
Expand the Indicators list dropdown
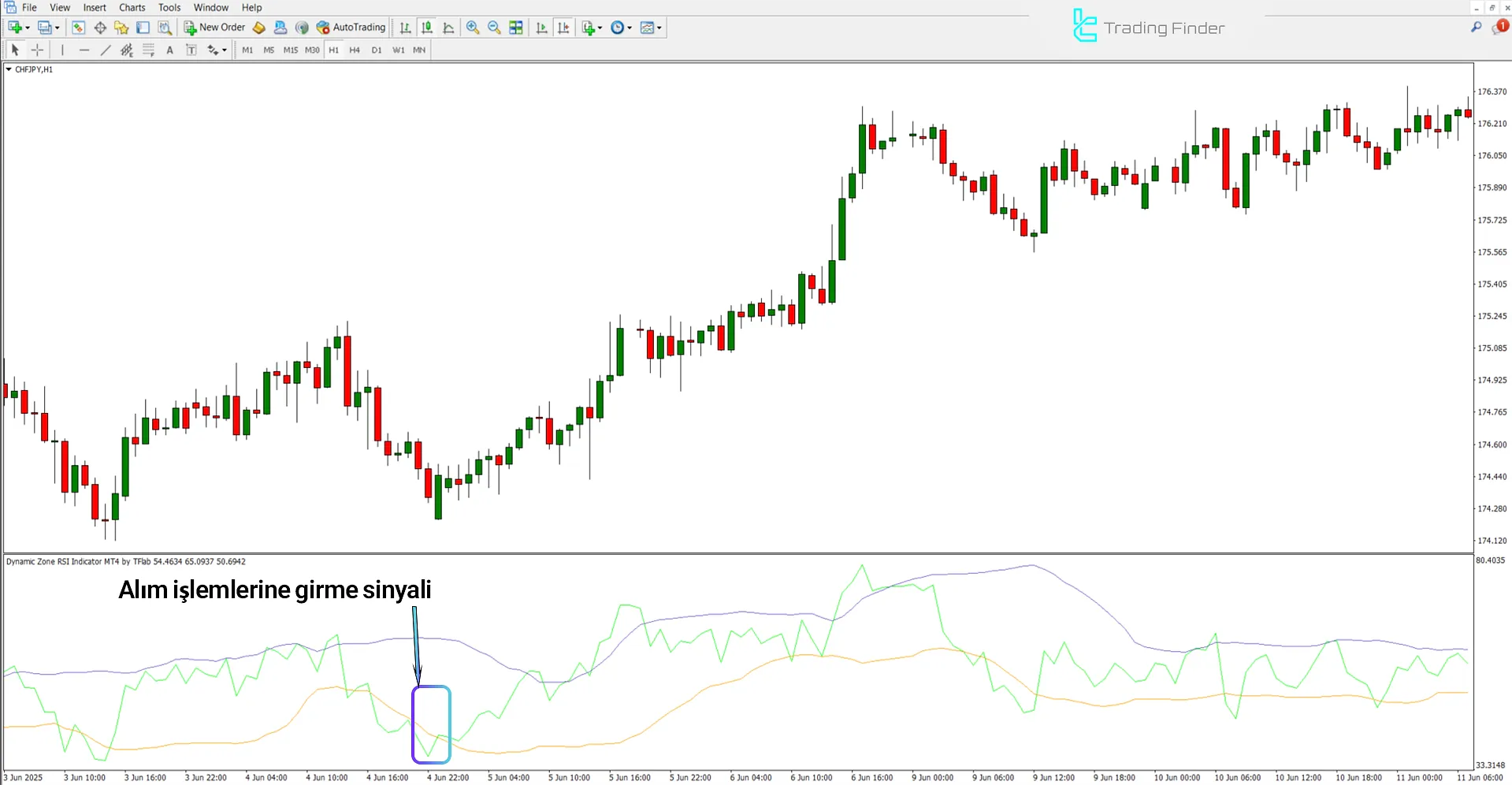click(600, 28)
